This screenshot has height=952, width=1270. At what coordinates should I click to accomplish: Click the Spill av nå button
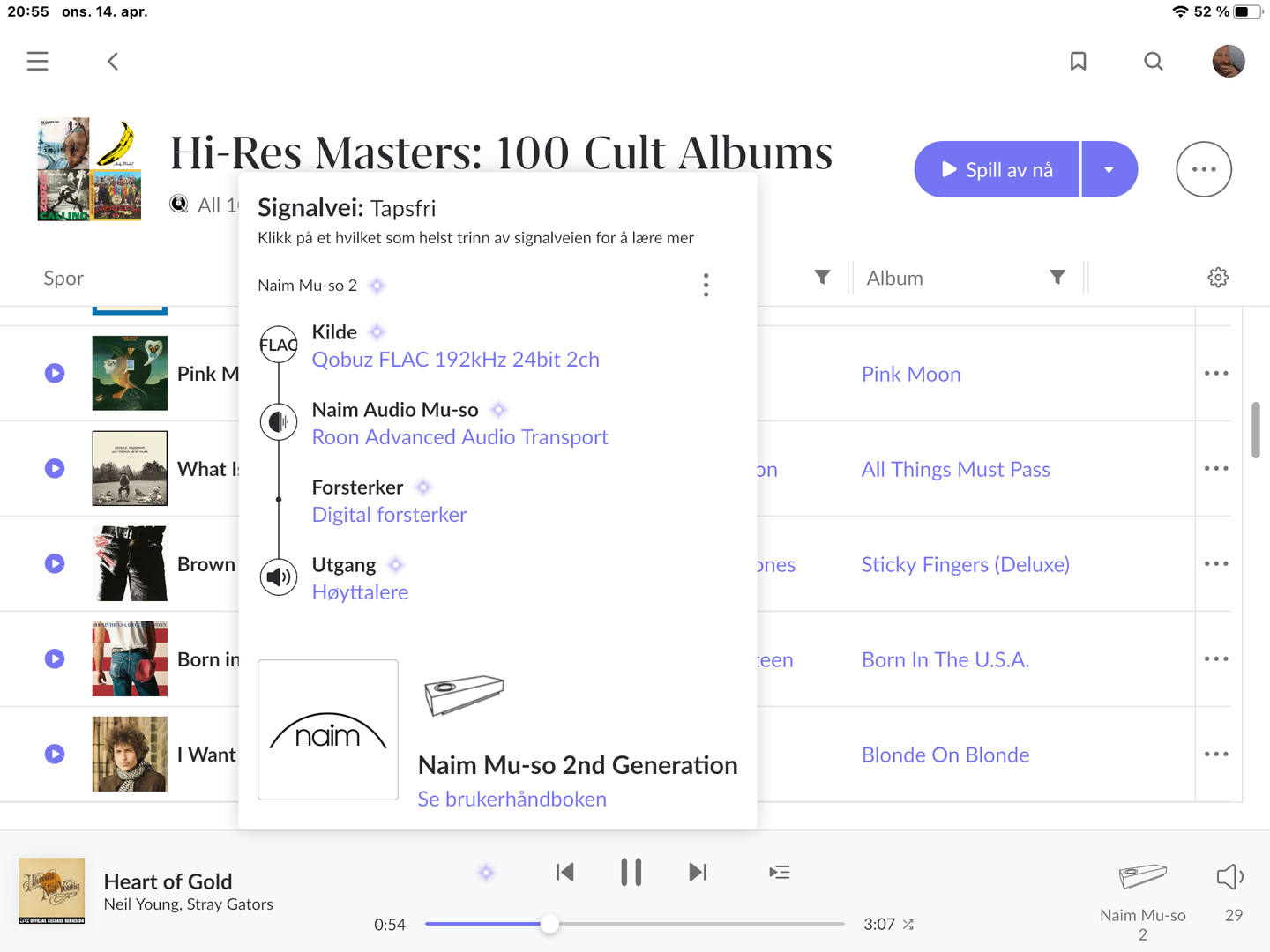click(x=997, y=169)
